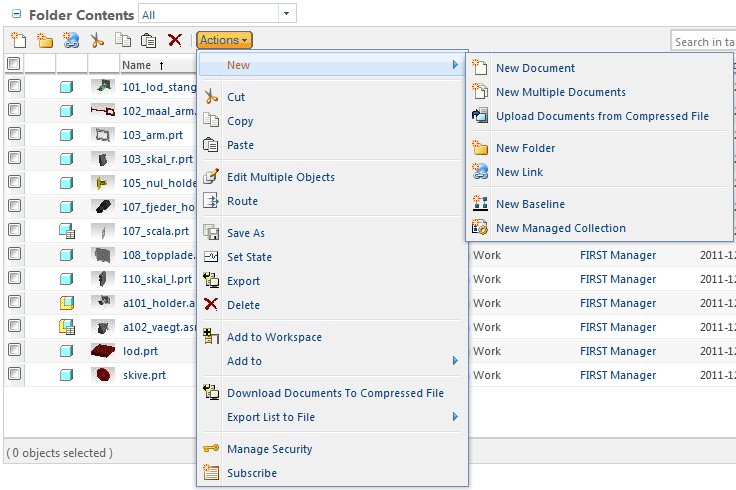The width and height of the screenshot is (736, 490).
Task: Click the Download Documents To Compressed File icon
Action: click(x=211, y=392)
